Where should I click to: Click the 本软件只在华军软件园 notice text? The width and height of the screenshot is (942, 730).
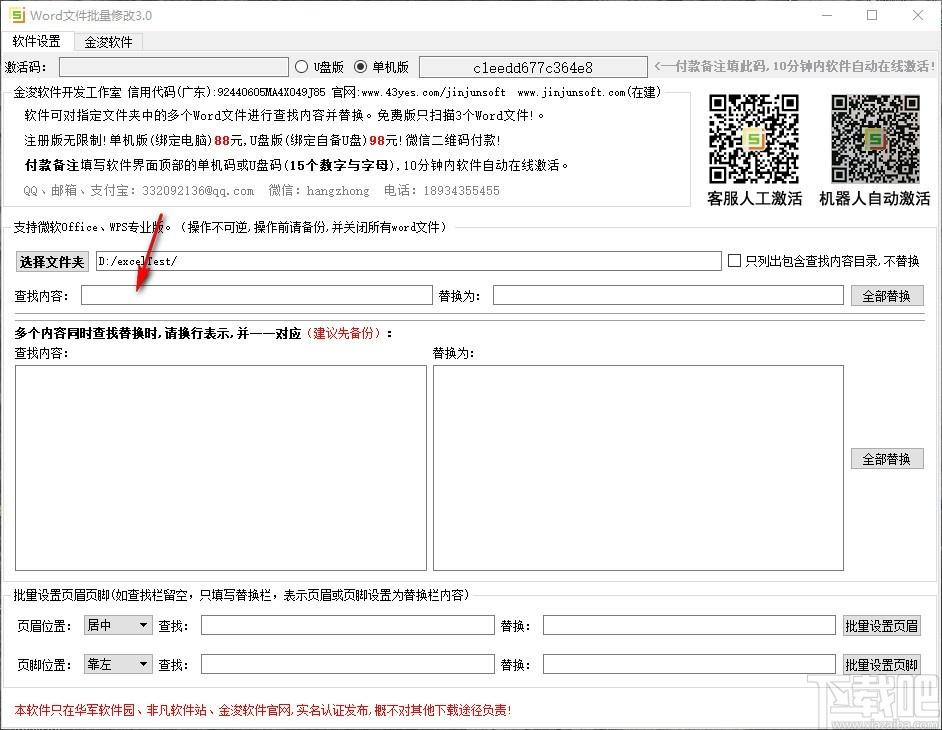(263, 710)
